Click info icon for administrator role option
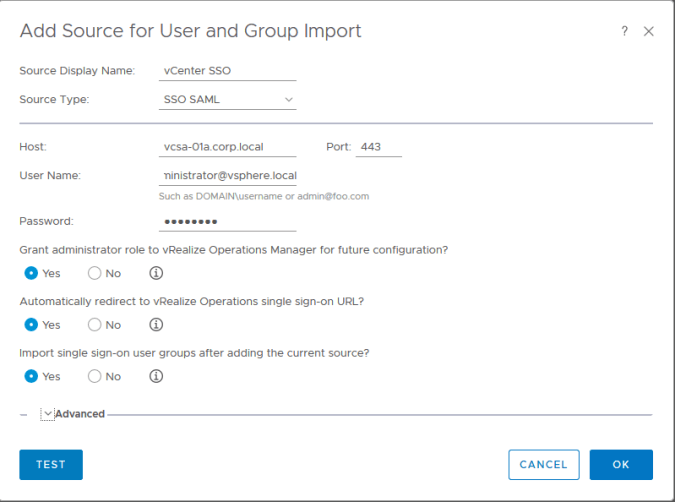The image size is (675, 502). coord(156,273)
